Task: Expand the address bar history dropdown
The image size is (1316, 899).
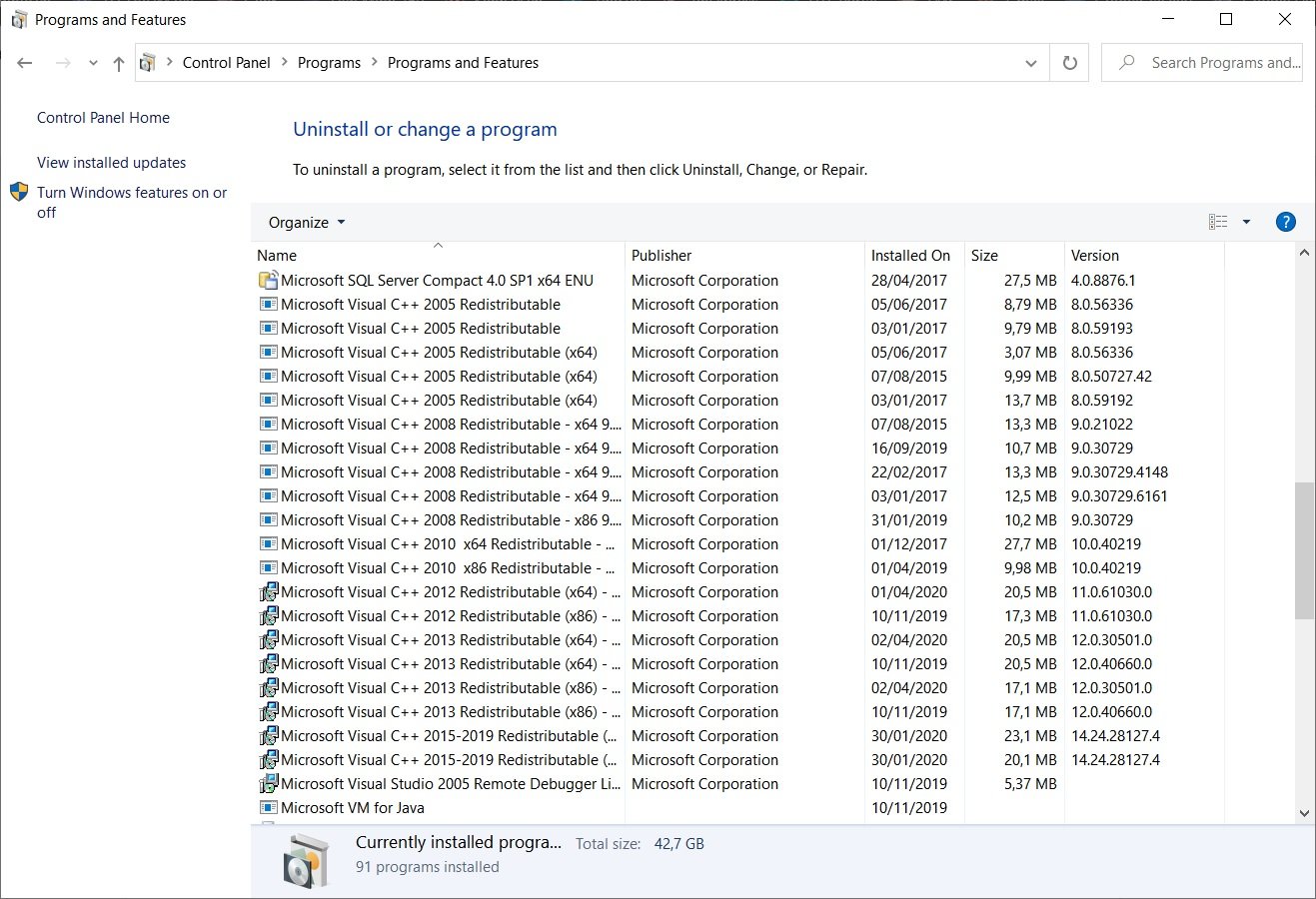Action: coord(1031,63)
